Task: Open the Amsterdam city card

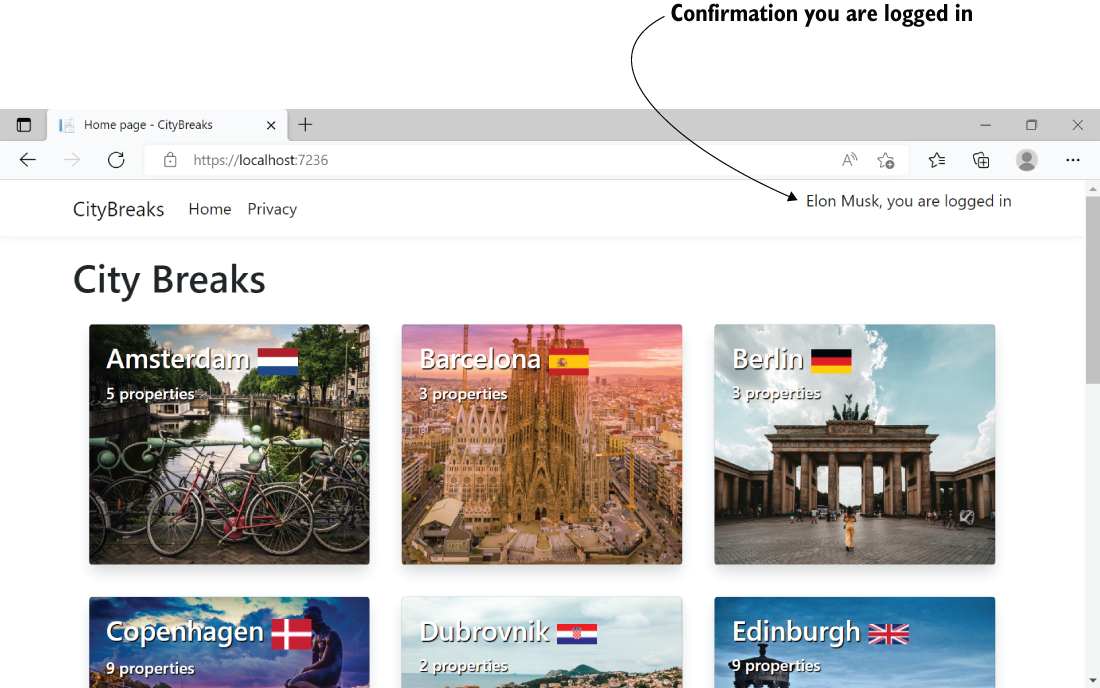Action: pos(229,444)
